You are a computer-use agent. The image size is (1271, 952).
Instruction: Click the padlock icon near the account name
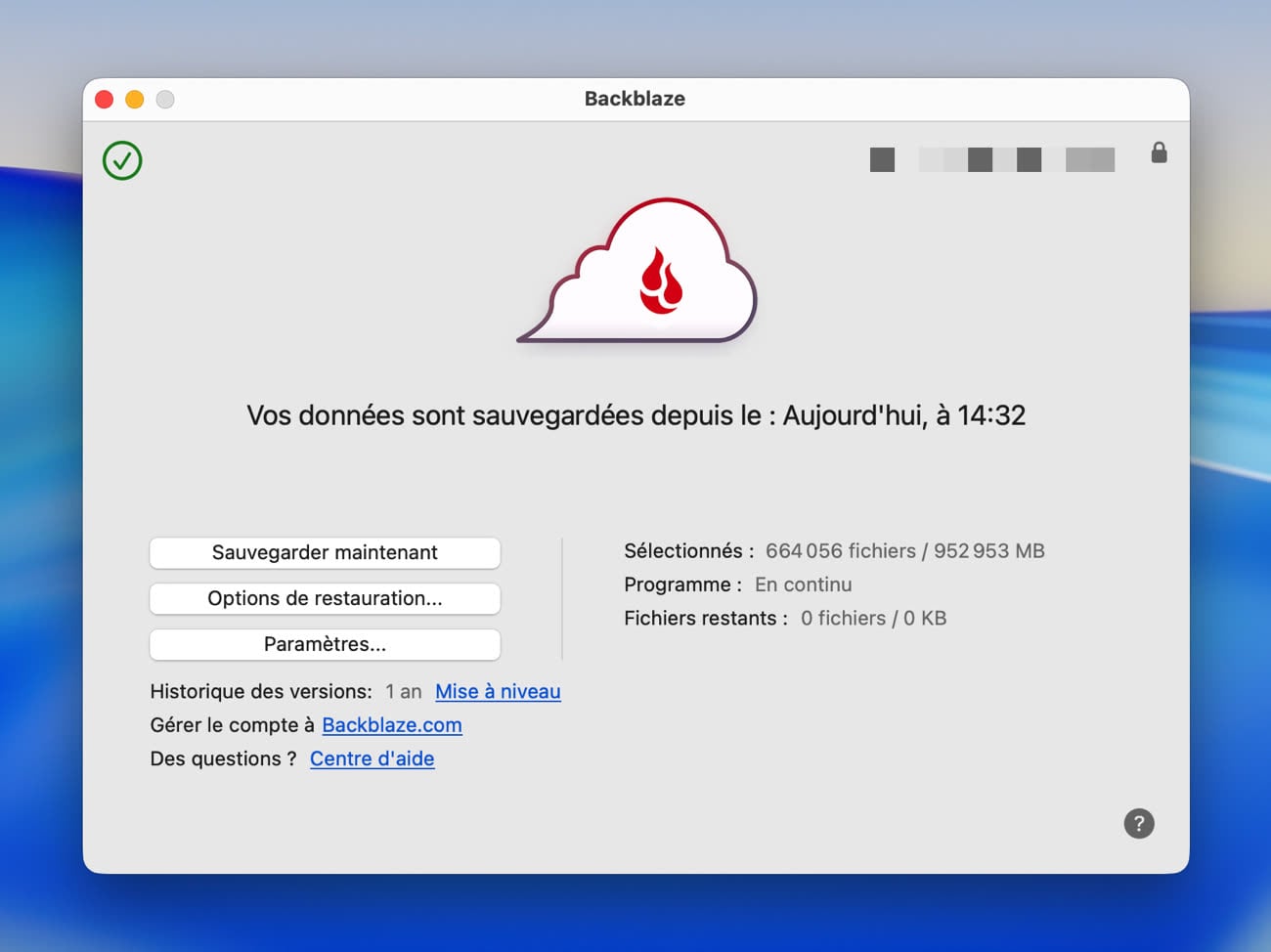pos(1159,152)
